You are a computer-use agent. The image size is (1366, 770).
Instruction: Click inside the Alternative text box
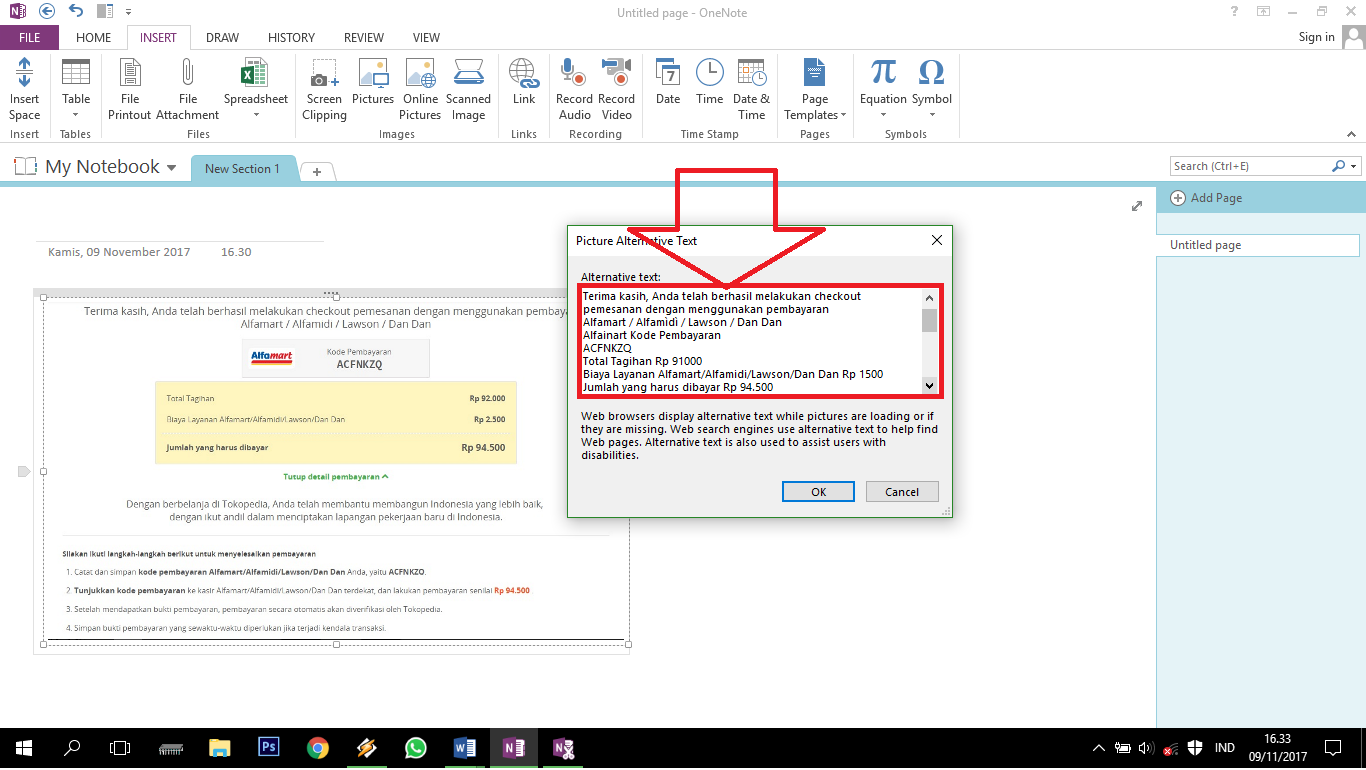[752, 340]
